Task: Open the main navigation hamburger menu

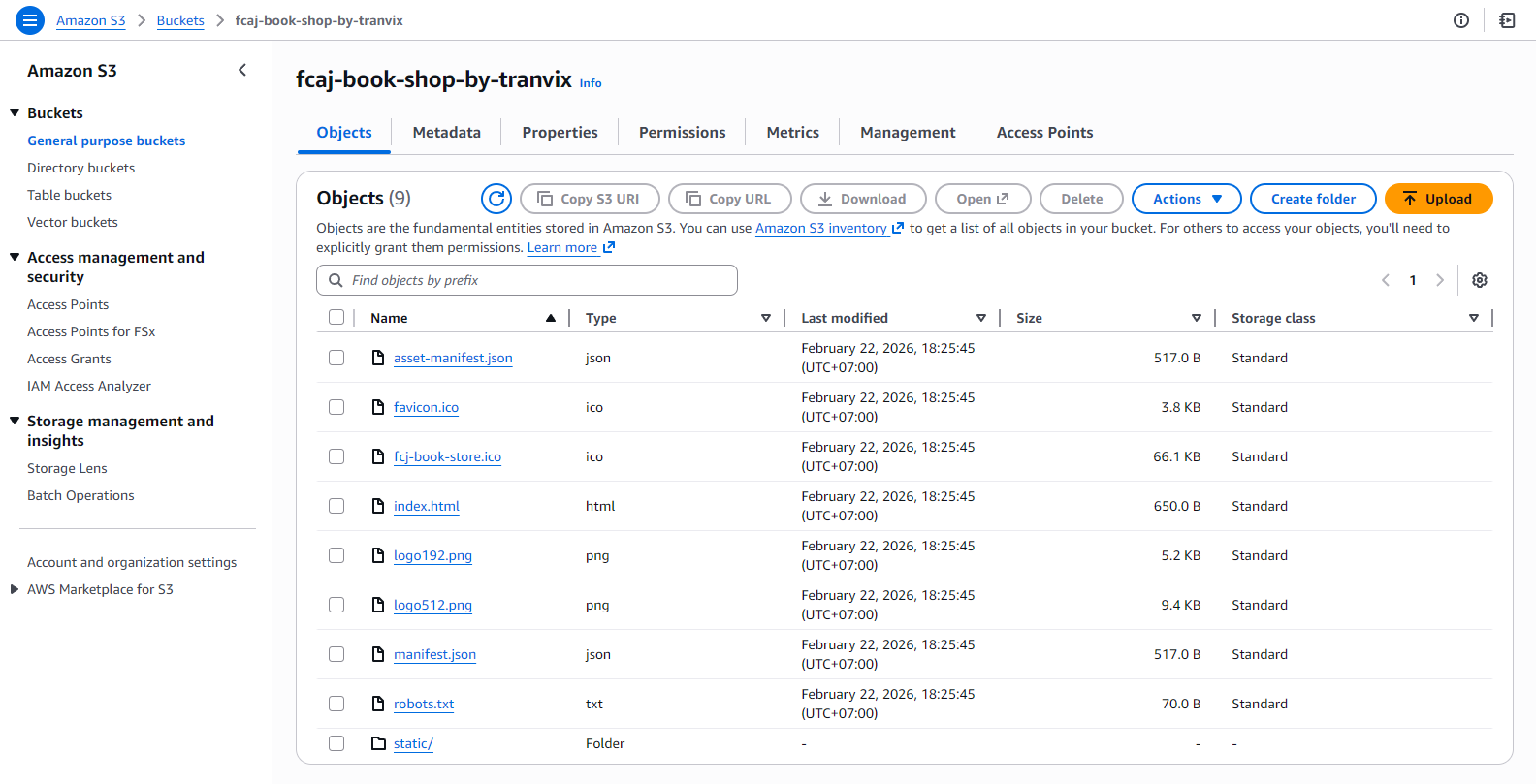Action: click(x=30, y=20)
